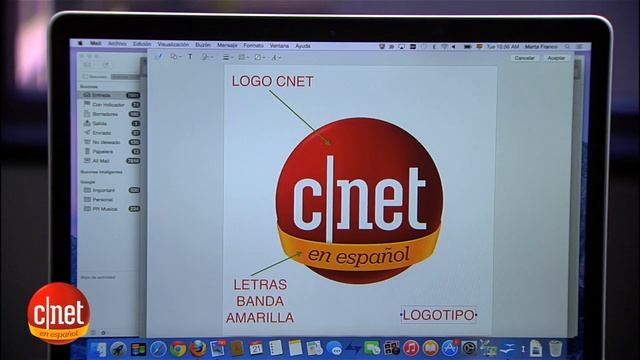Image resolution: width=640 pixels, height=360 pixels.
Task: Select the Personal mailbox under Google
Action: 110,200
